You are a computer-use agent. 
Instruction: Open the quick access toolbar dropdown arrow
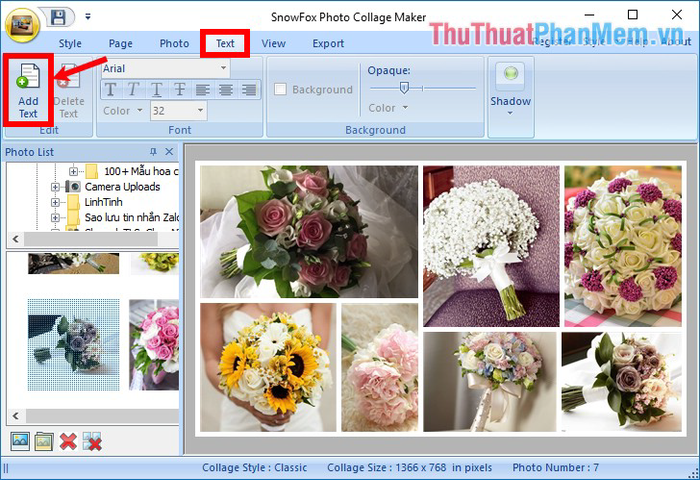click(x=88, y=17)
